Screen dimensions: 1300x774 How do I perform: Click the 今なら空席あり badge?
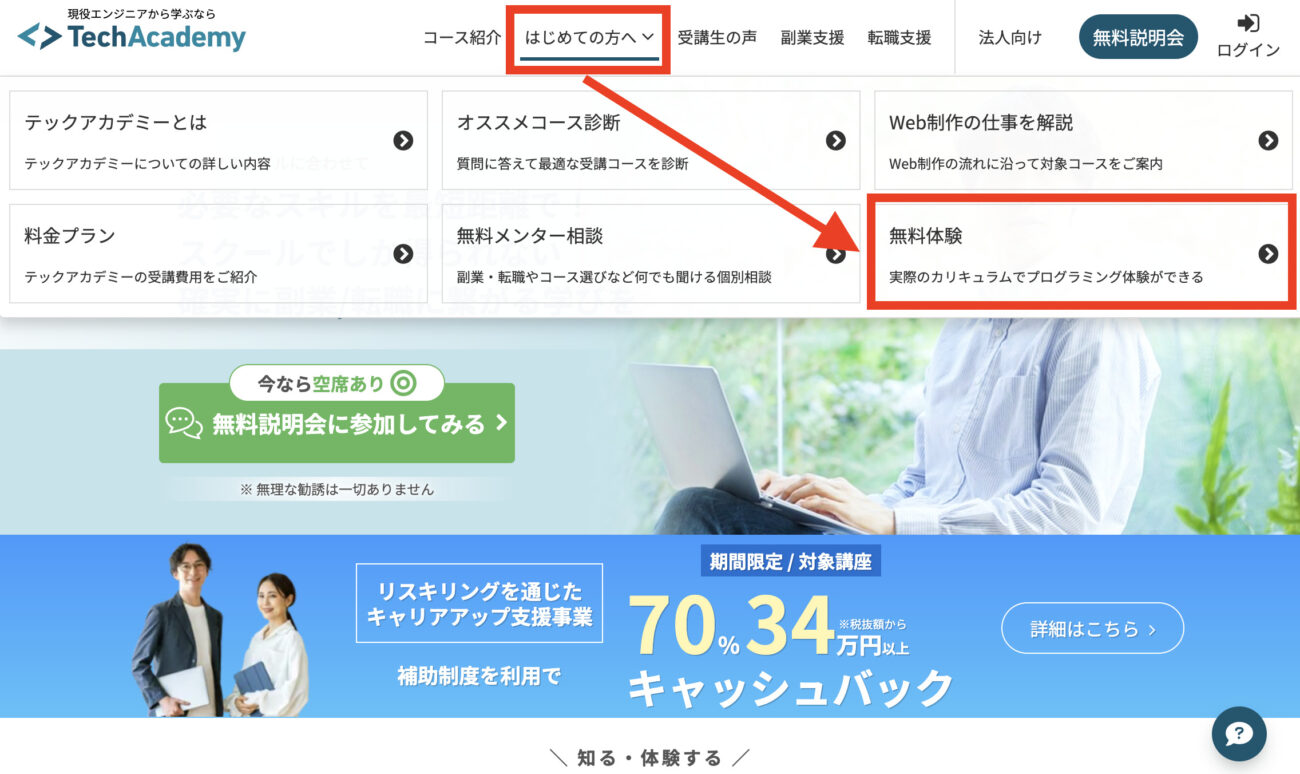pyautogui.click(x=337, y=383)
